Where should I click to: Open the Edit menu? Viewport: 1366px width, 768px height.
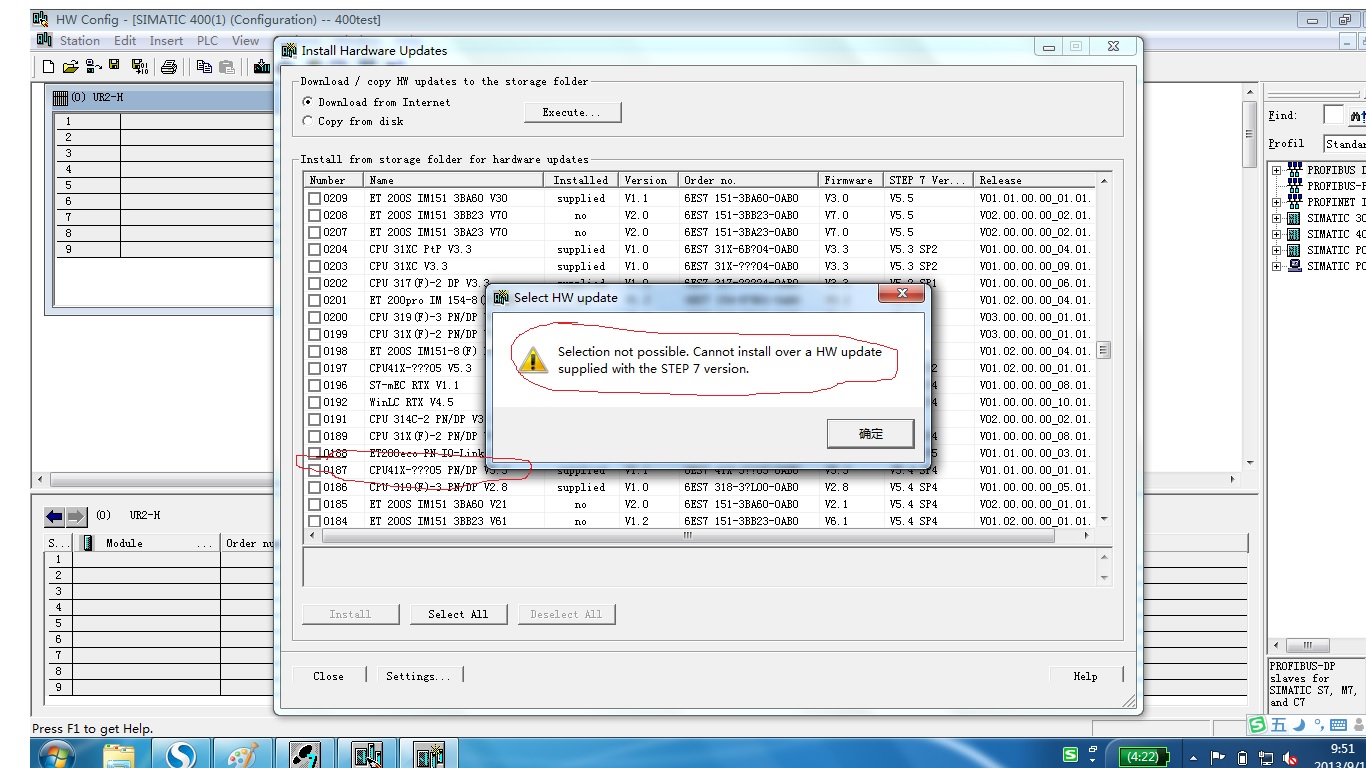point(125,41)
